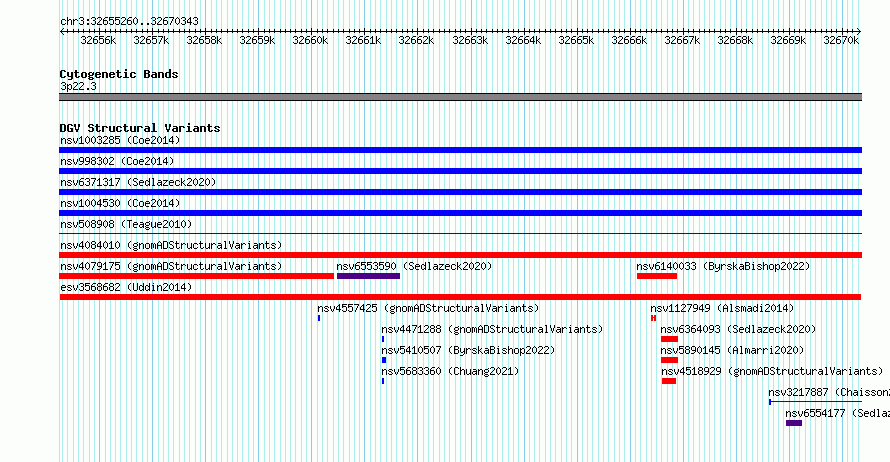The height and width of the screenshot is (462, 890).
Task: Open nsv5683360 (Chuang2021) label
Action: [x=450, y=371]
